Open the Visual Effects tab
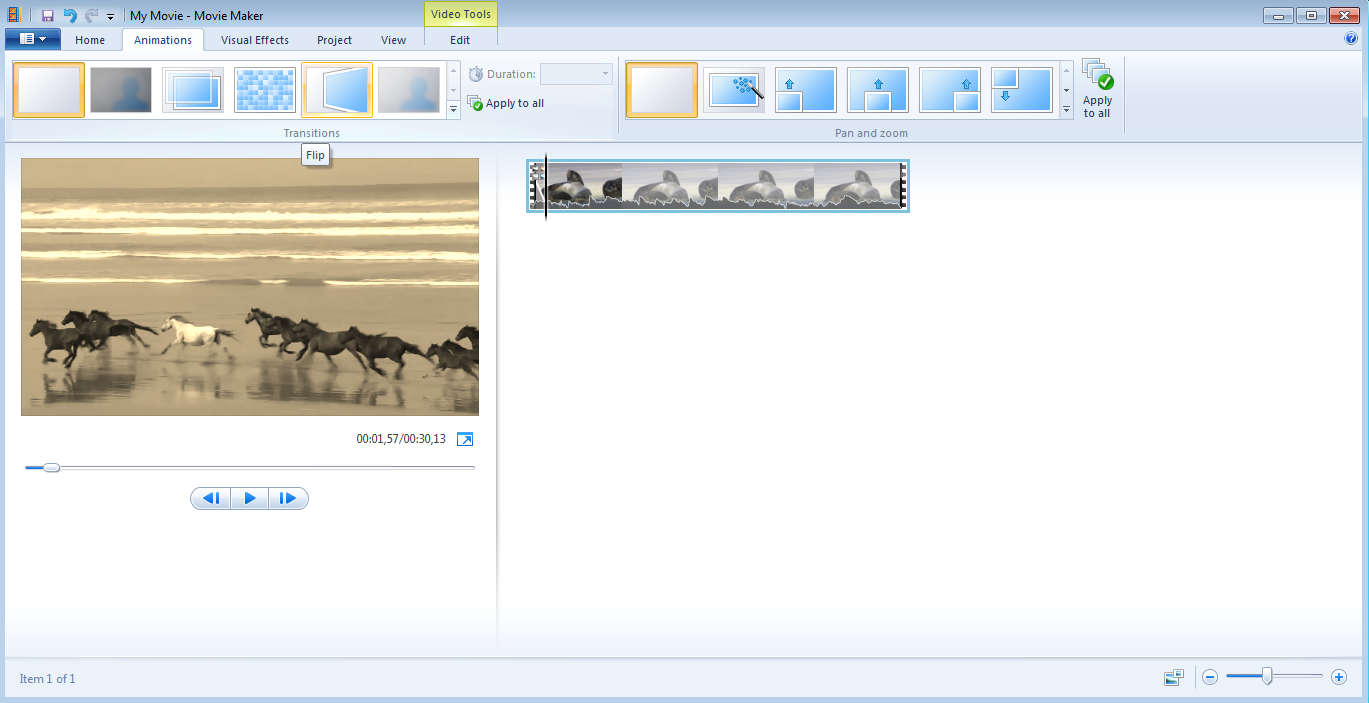1369x703 pixels. [255, 40]
